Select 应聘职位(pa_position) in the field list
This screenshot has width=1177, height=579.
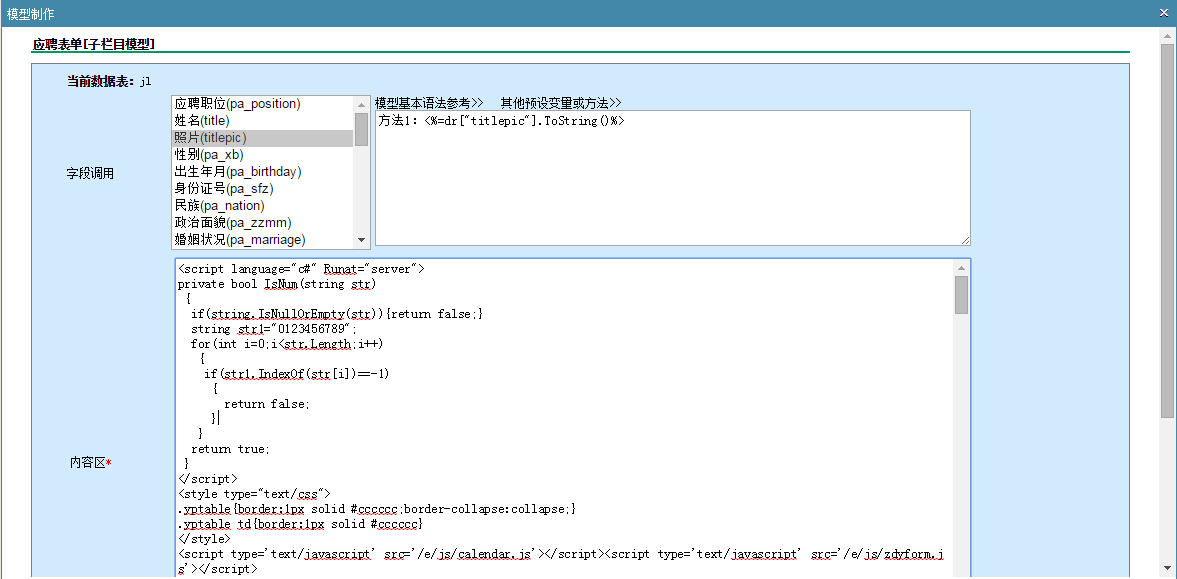238,104
